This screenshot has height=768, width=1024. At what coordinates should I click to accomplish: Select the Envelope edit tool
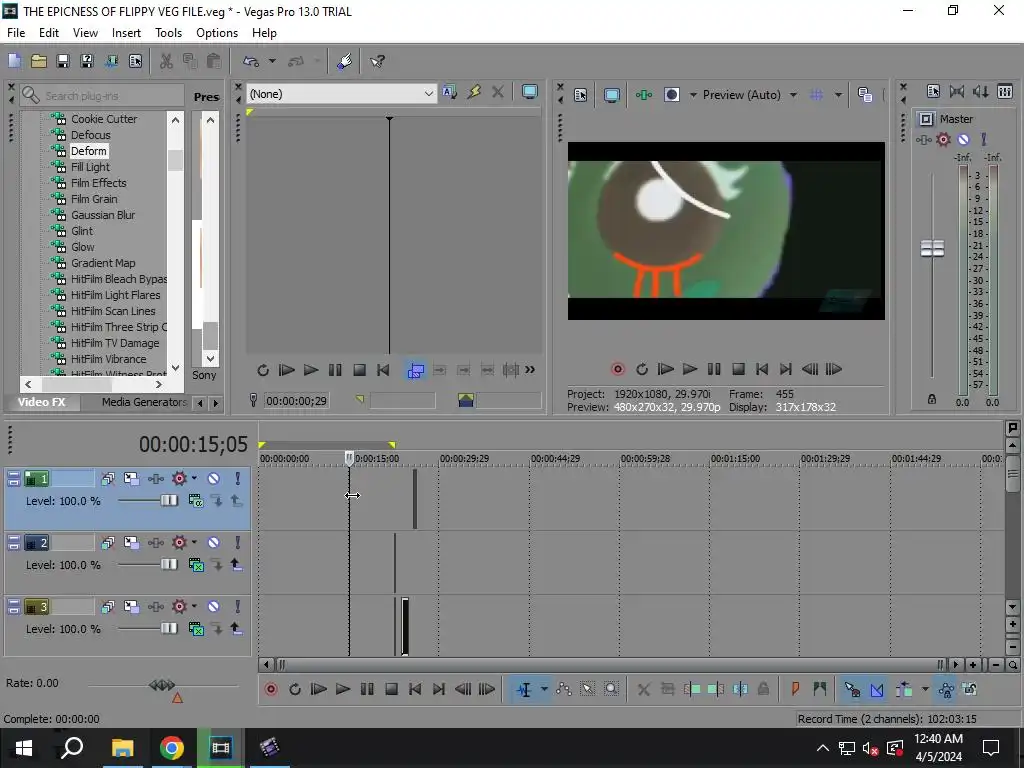[x=564, y=690]
